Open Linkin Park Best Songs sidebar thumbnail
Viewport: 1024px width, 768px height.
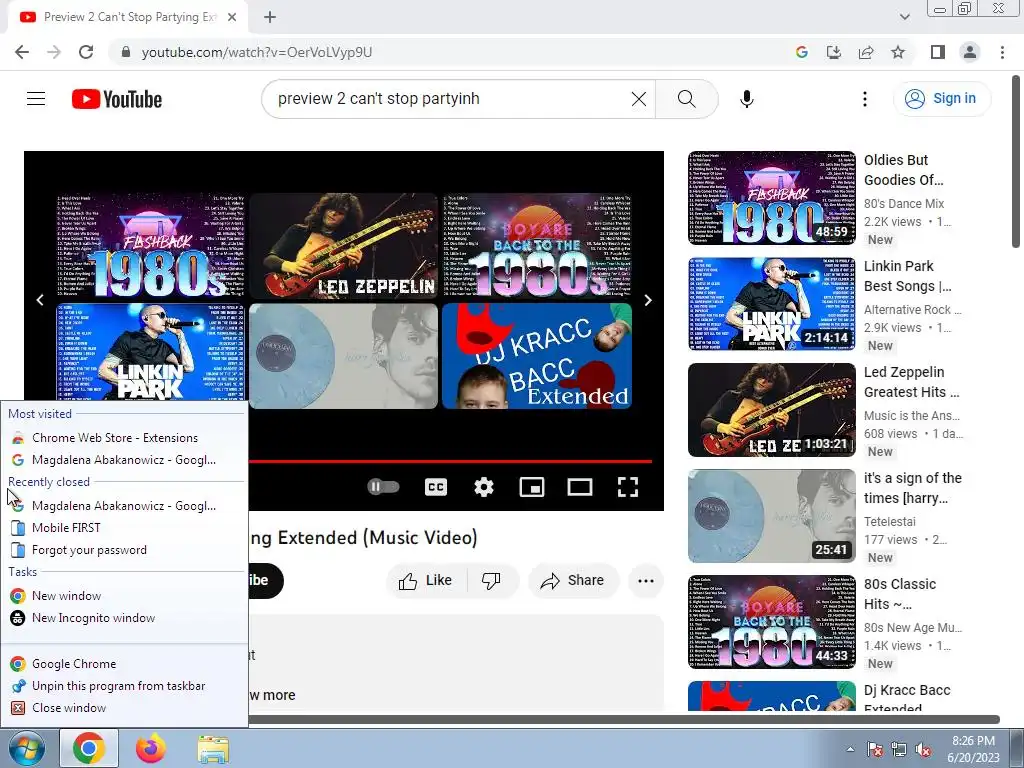772,304
